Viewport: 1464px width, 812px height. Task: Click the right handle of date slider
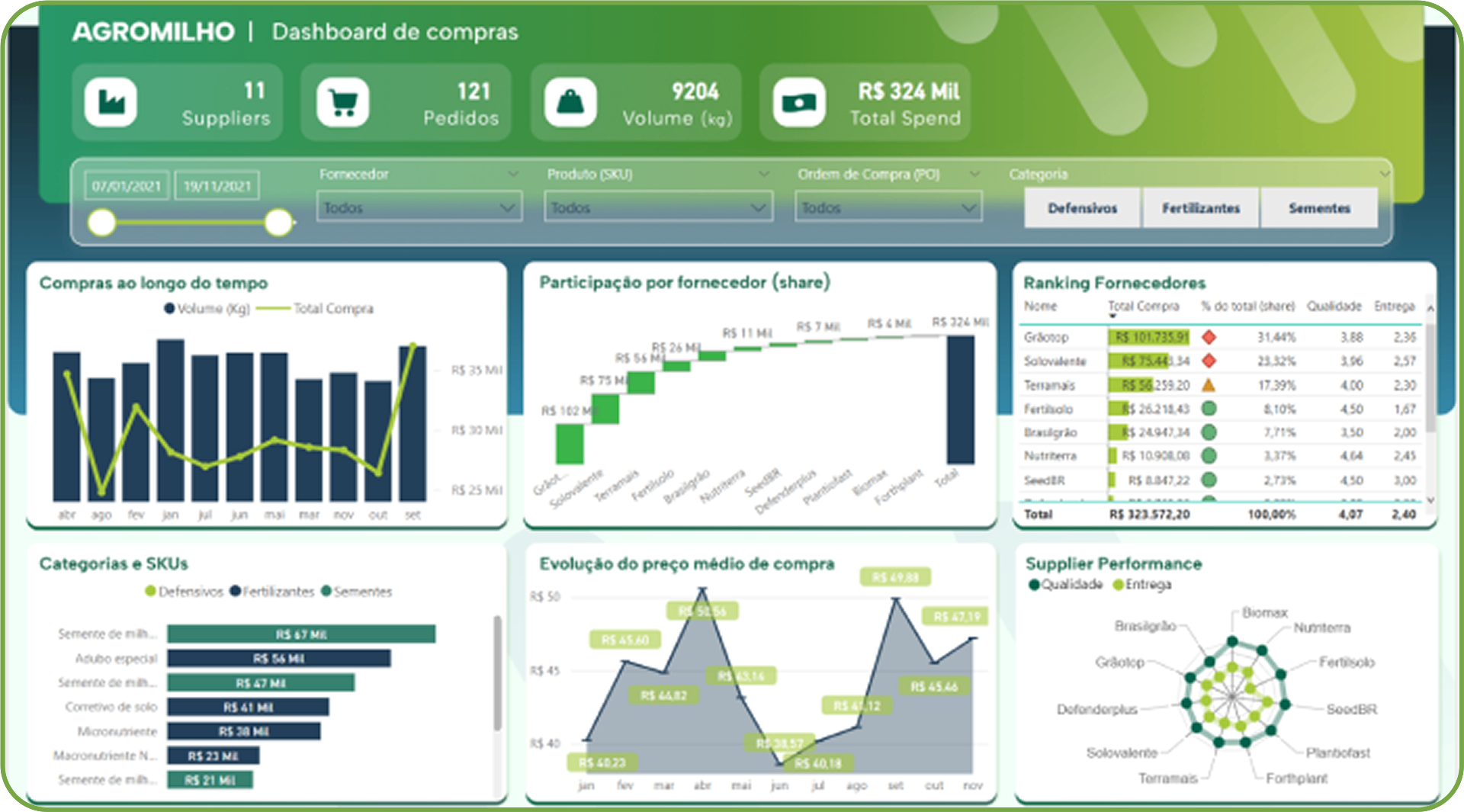tap(278, 223)
